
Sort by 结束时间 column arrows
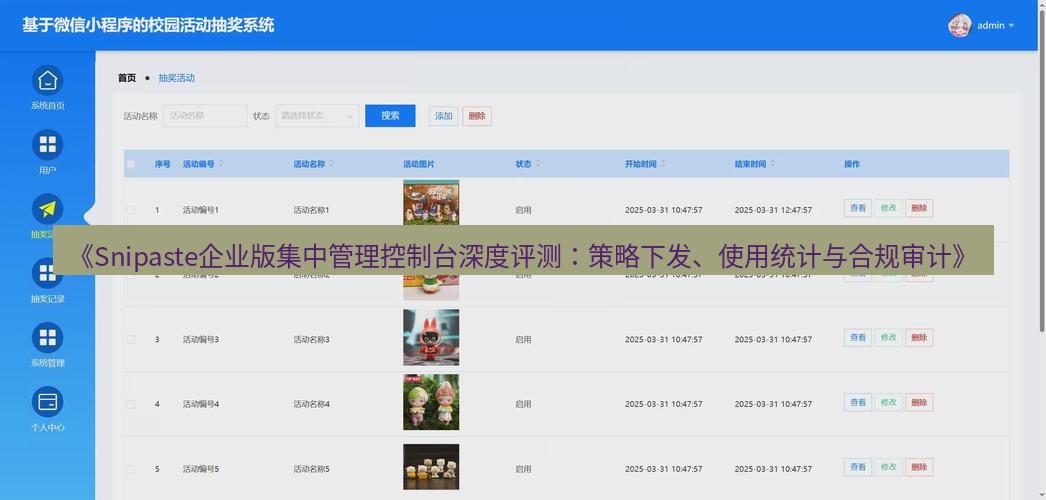pos(772,164)
